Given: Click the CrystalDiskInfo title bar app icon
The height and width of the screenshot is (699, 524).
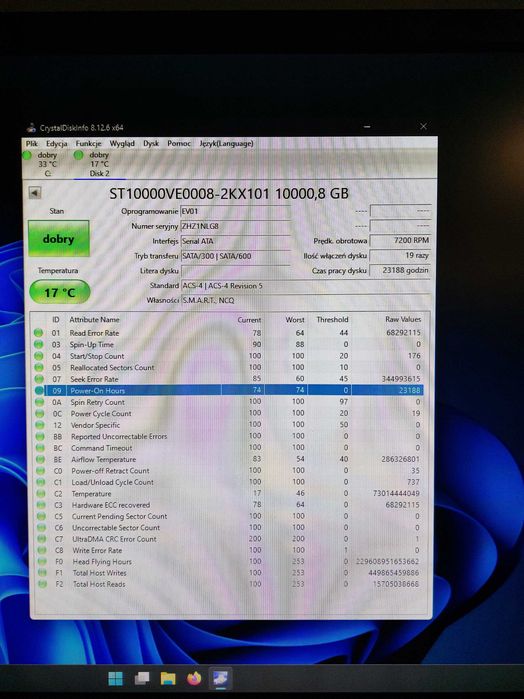Looking at the screenshot, I should pos(31,128).
